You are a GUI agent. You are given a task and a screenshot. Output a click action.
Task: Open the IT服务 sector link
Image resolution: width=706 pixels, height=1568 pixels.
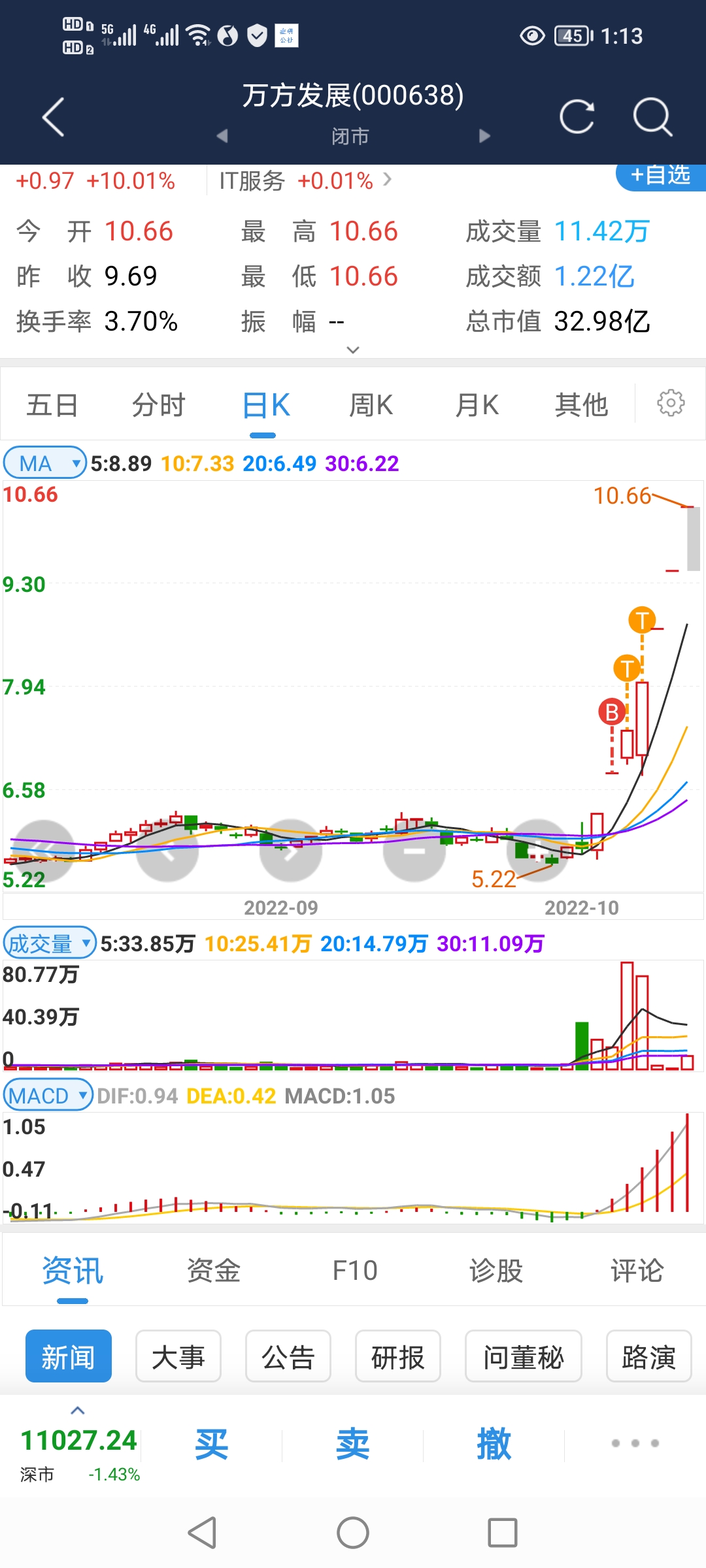[x=305, y=180]
